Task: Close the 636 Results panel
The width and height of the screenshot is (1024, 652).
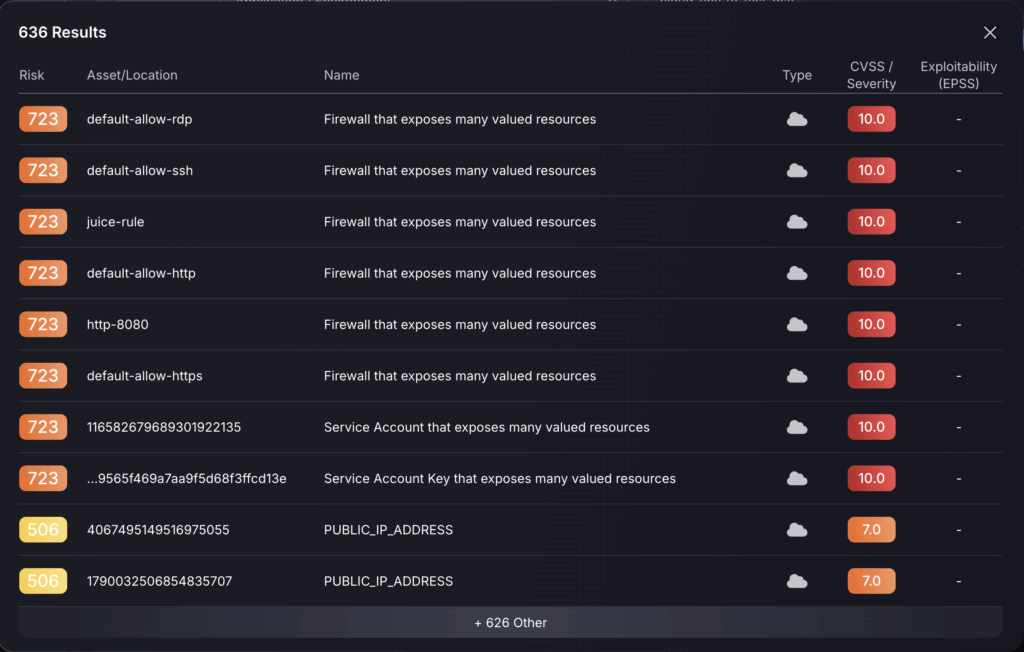Action: point(990,33)
